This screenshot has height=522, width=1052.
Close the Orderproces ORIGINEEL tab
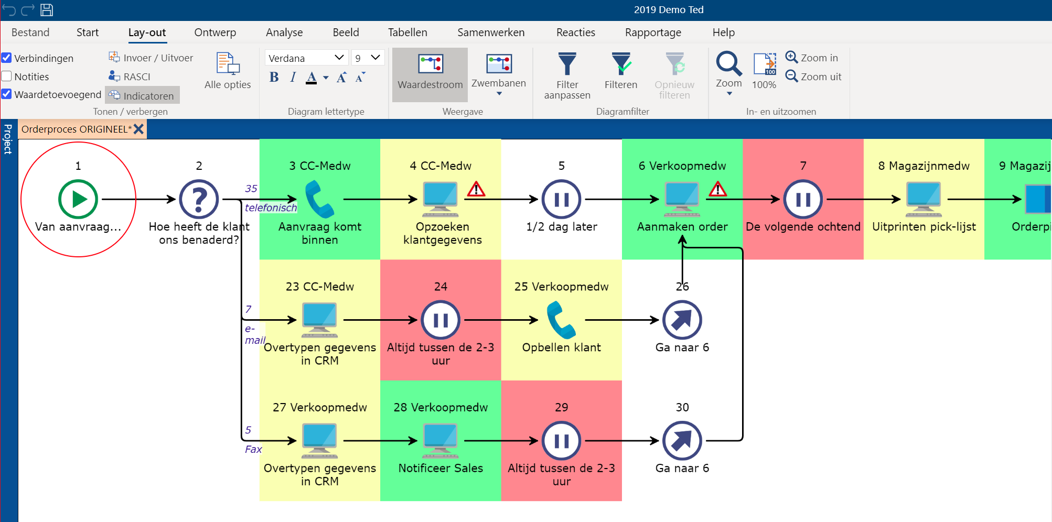click(x=138, y=129)
